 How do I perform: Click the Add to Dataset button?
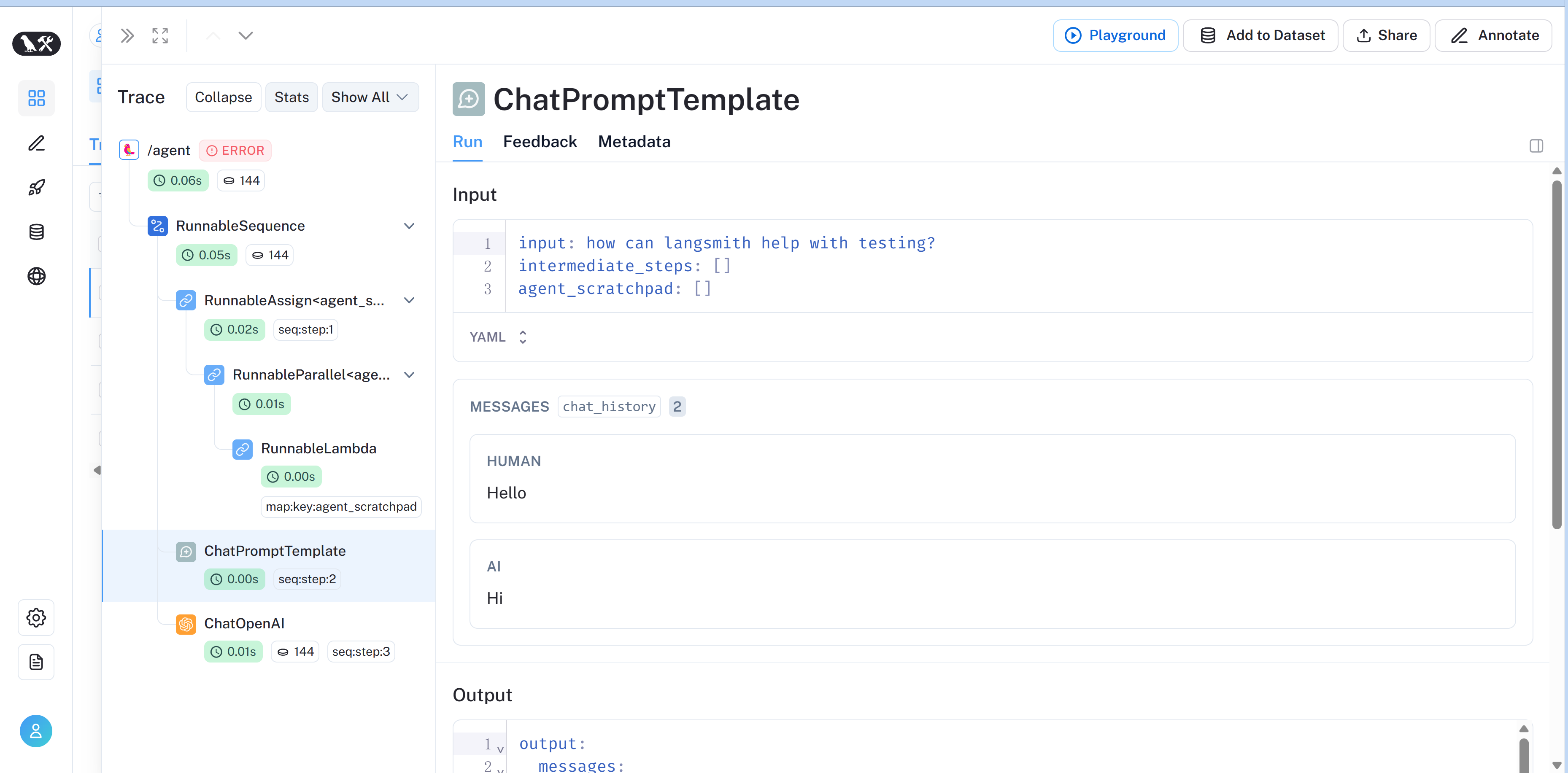pyautogui.click(x=1260, y=35)
